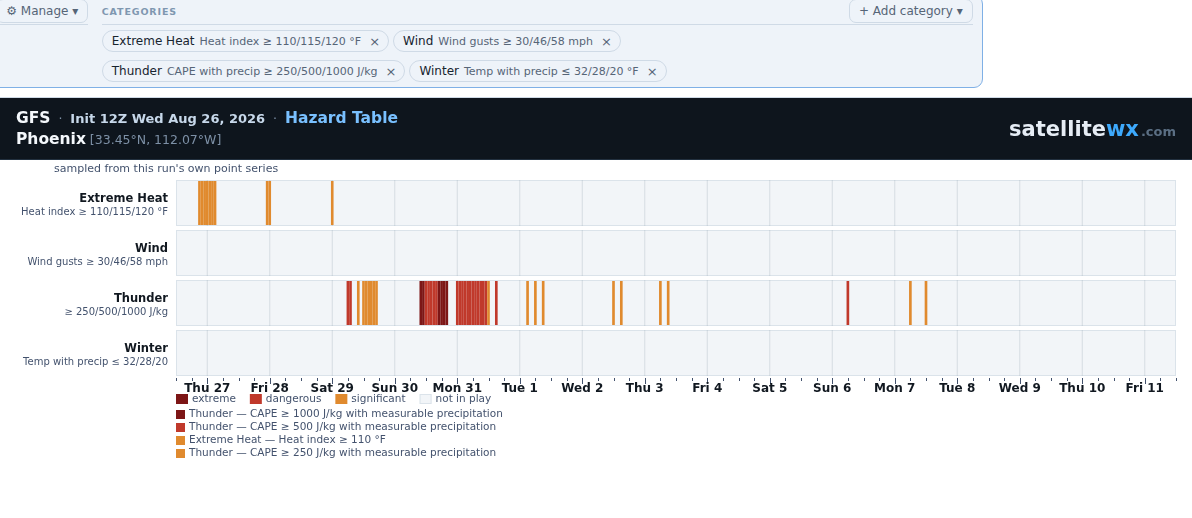Click the not in play legend swatch
The image size is (1192, 518).
(426, 399)
